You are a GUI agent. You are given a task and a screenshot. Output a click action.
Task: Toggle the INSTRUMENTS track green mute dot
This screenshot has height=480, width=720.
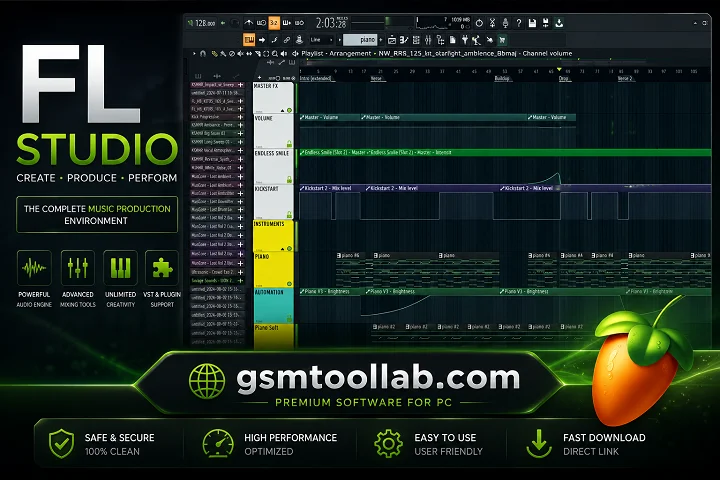(x=289, y=248)
